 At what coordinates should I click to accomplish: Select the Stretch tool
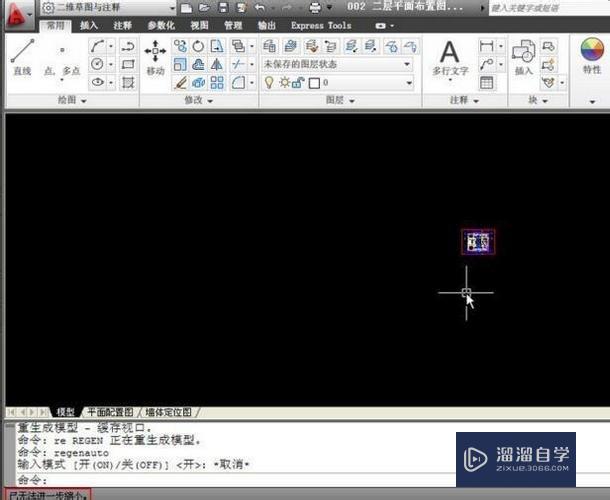pos(217,46)
